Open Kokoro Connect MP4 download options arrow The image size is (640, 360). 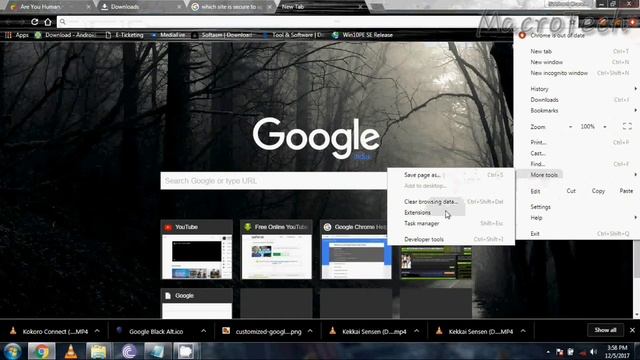(97, 331)
